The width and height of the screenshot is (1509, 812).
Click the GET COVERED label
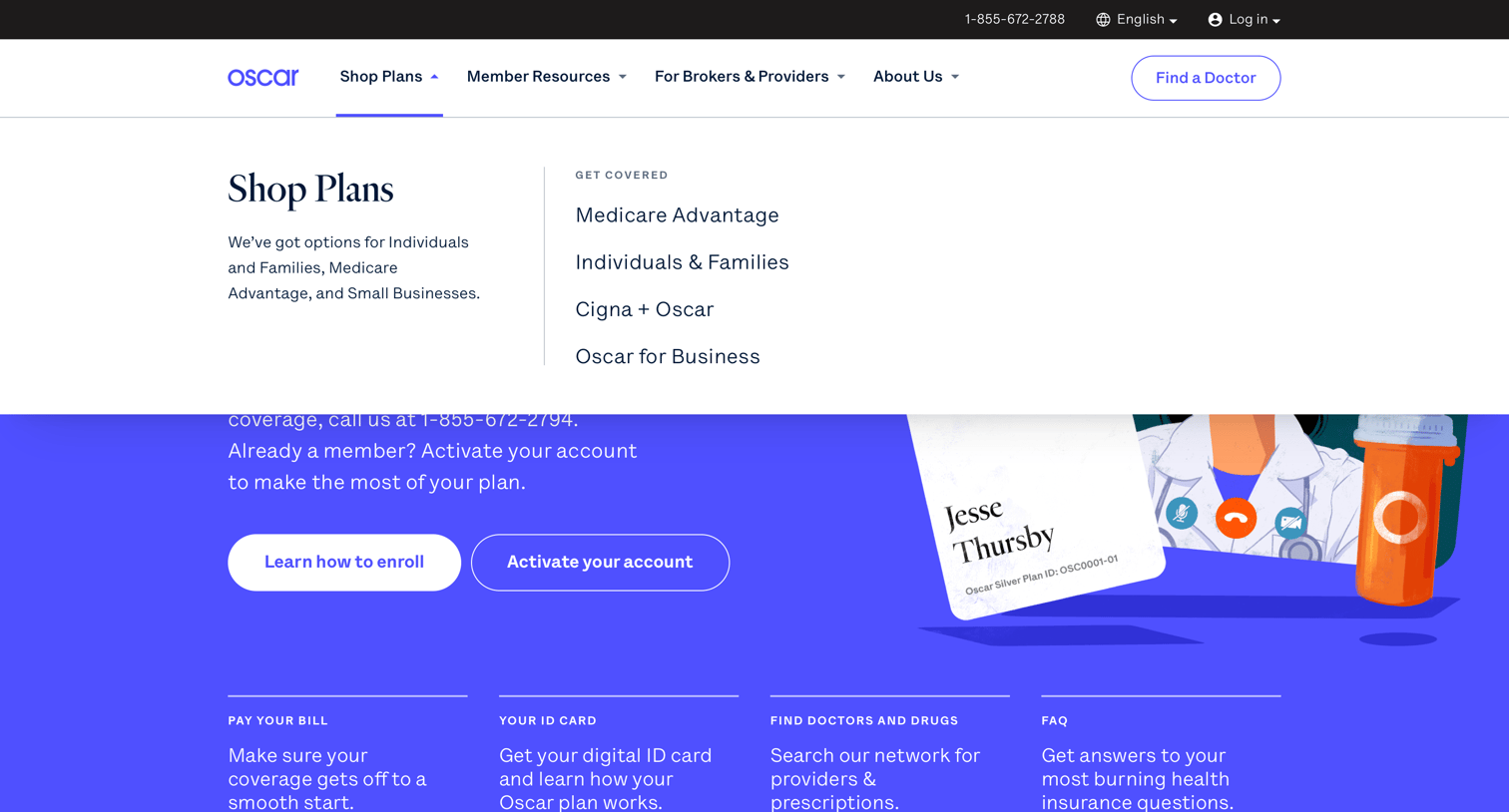(622, 175)
